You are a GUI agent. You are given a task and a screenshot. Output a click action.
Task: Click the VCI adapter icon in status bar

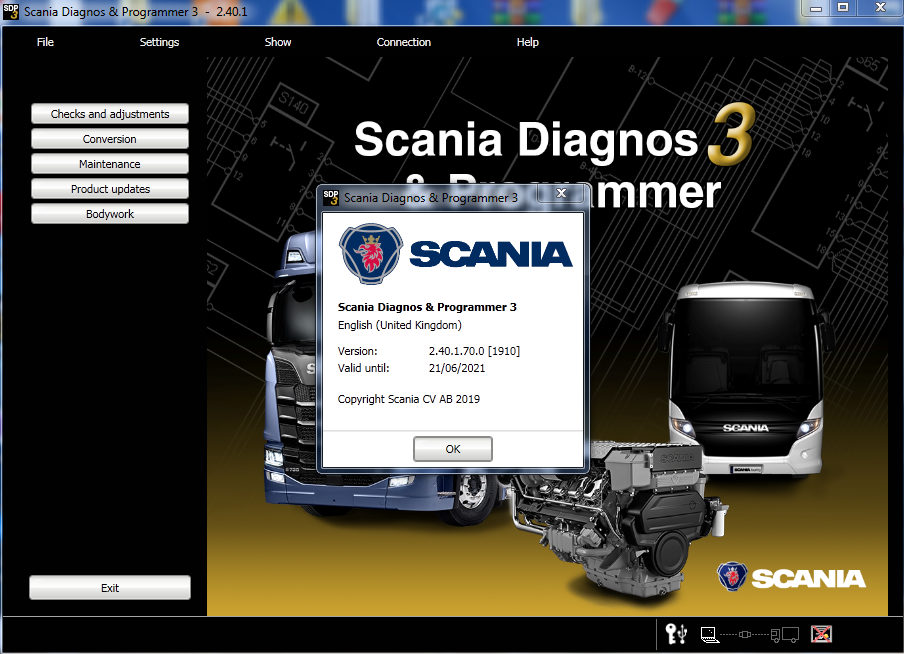744,634
